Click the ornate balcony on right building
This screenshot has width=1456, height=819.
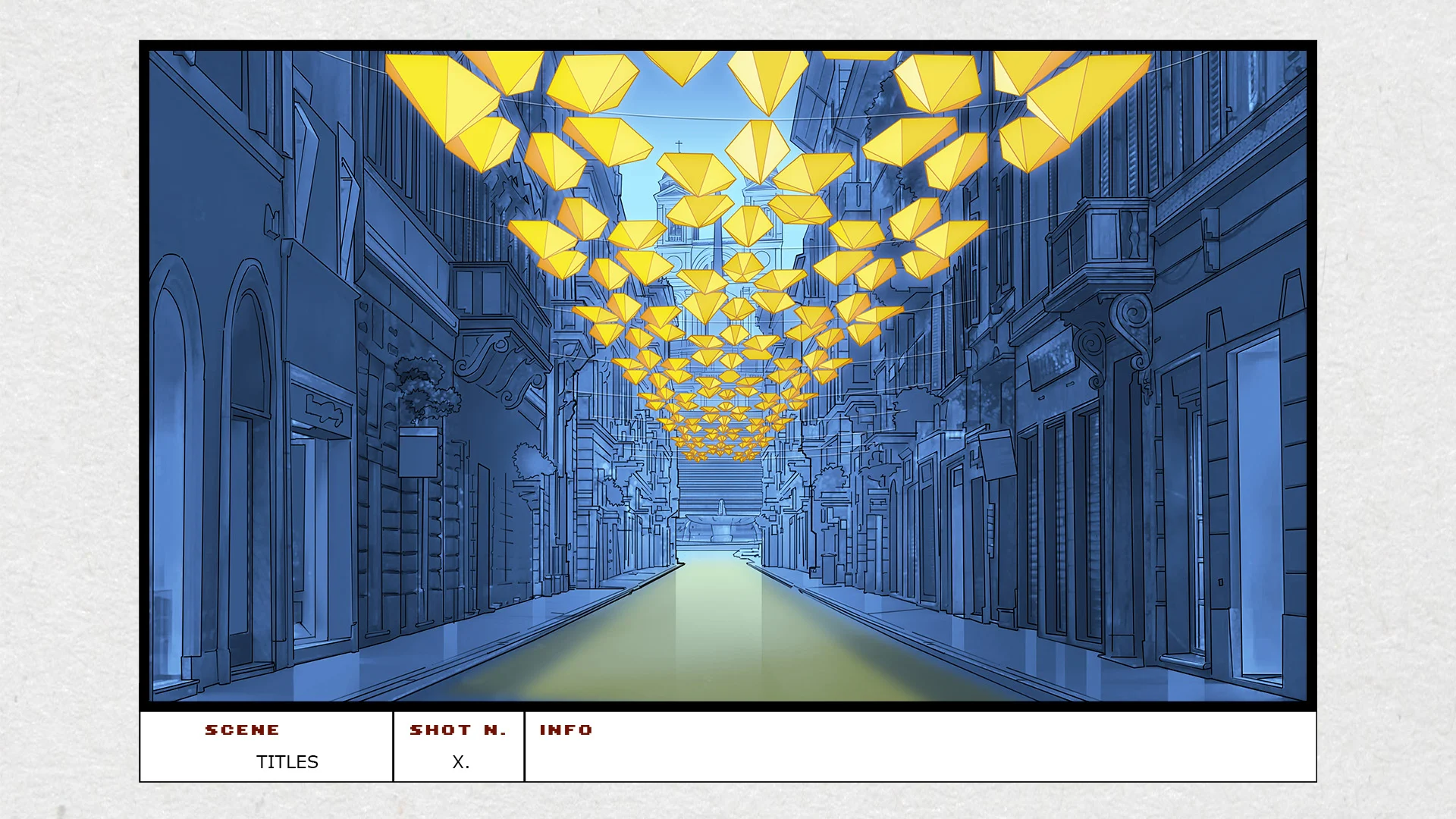coord(1100,243)
